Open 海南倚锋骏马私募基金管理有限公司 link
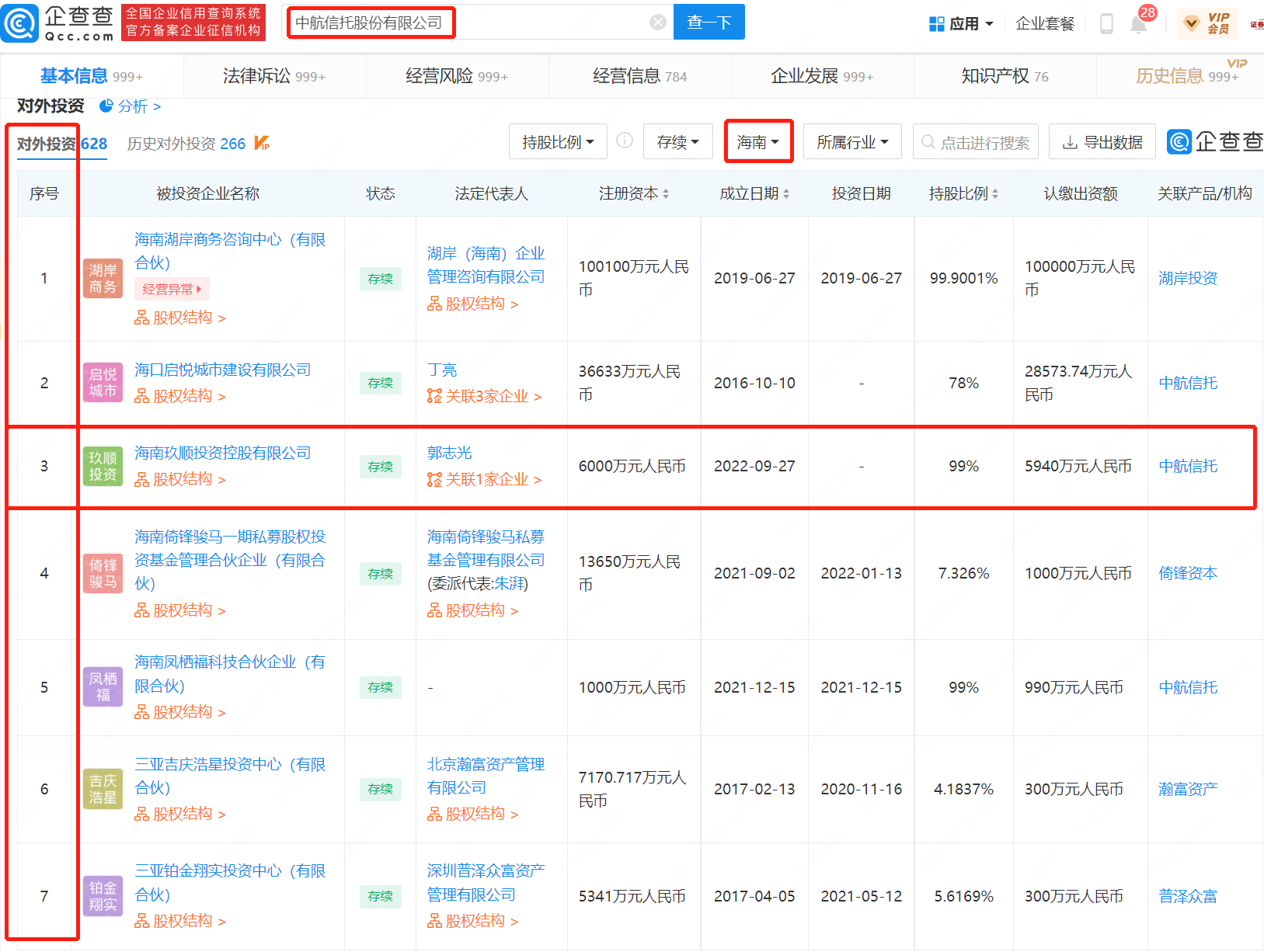 click(x=486, y=548)
